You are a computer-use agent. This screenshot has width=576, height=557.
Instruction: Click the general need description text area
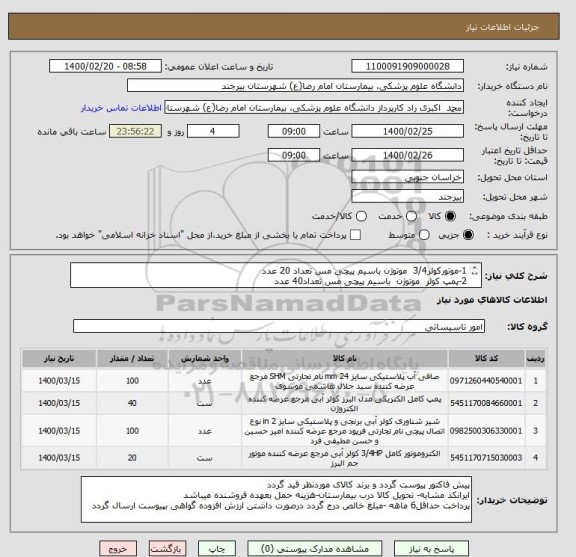(x=276, y=275)
